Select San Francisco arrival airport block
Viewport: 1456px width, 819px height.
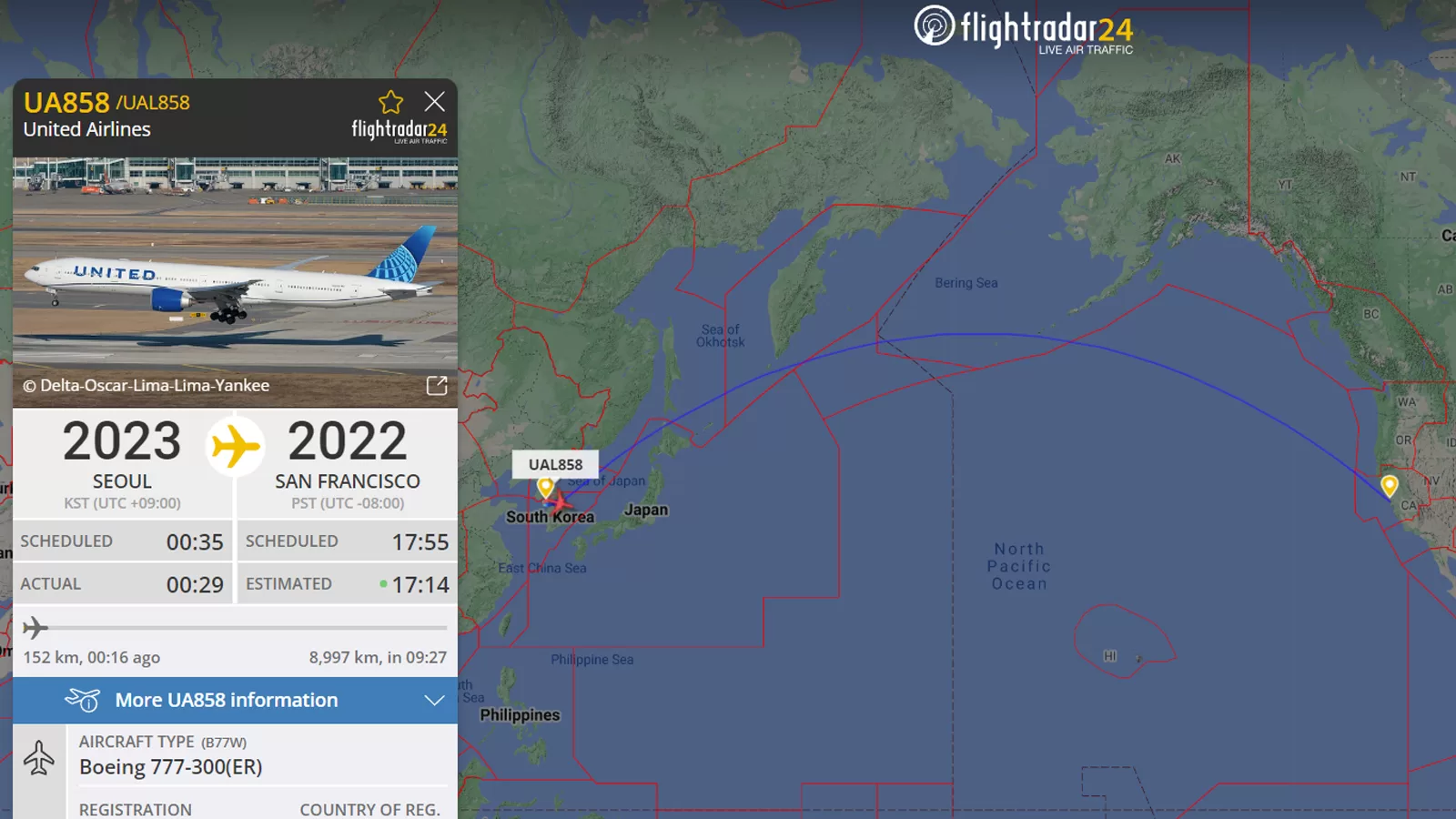point(348,463)
